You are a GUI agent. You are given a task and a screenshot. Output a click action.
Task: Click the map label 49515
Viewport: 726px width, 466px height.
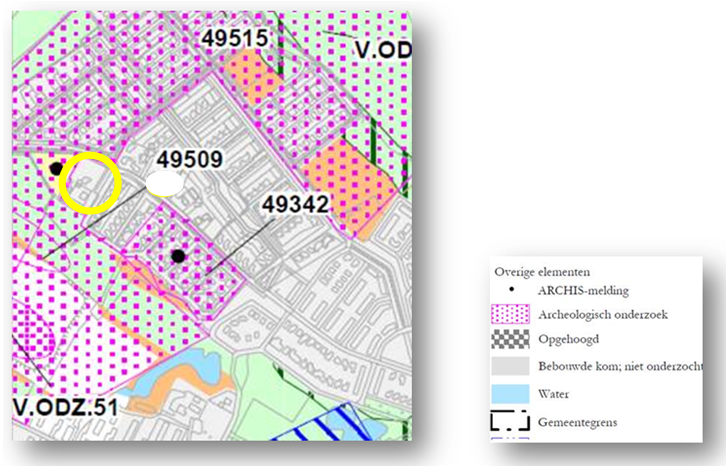[x=235, y=38]
